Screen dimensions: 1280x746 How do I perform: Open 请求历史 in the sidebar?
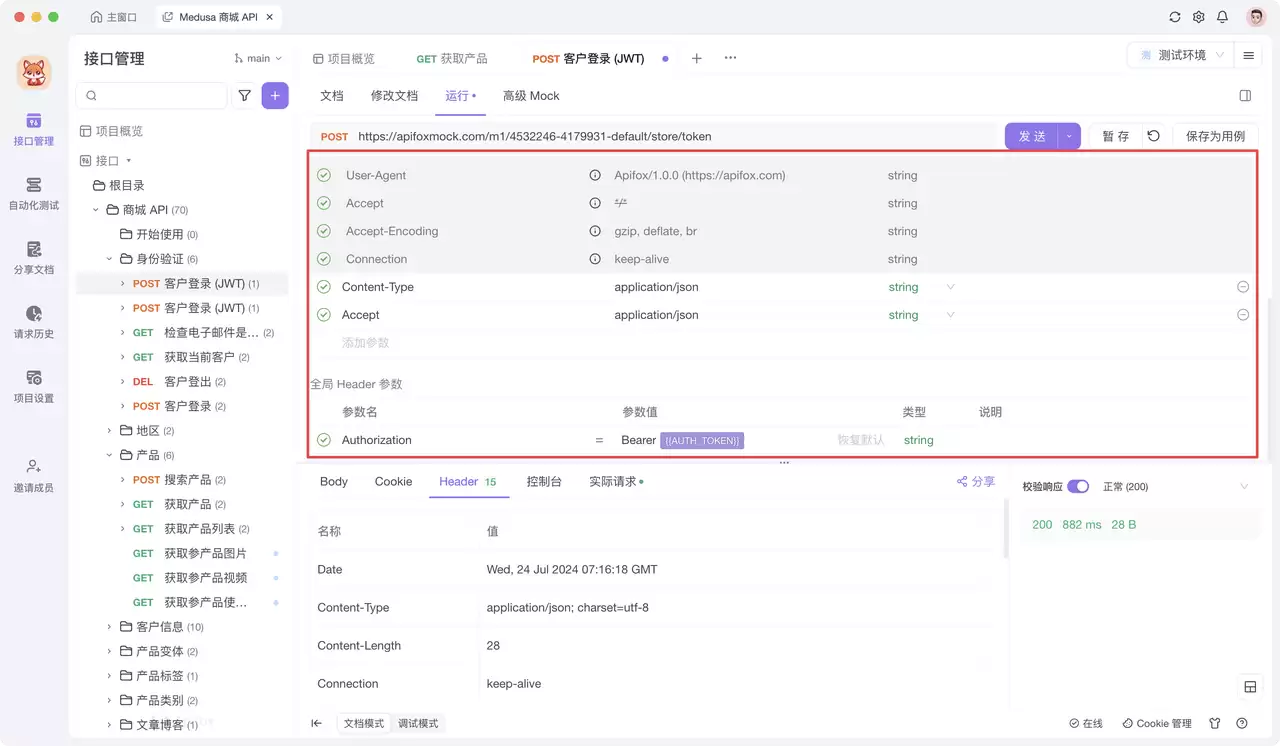(34, 322)
